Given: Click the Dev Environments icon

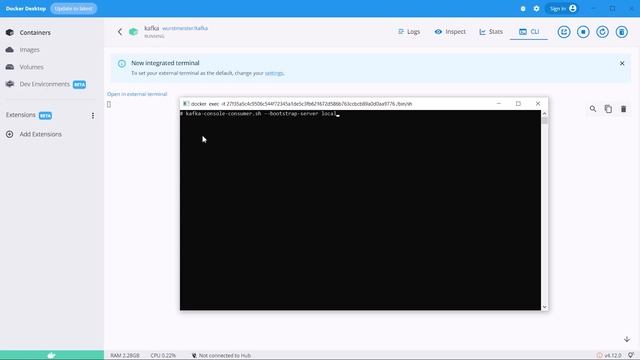Looking at the screenshot, I should click(x=10, y=84).
